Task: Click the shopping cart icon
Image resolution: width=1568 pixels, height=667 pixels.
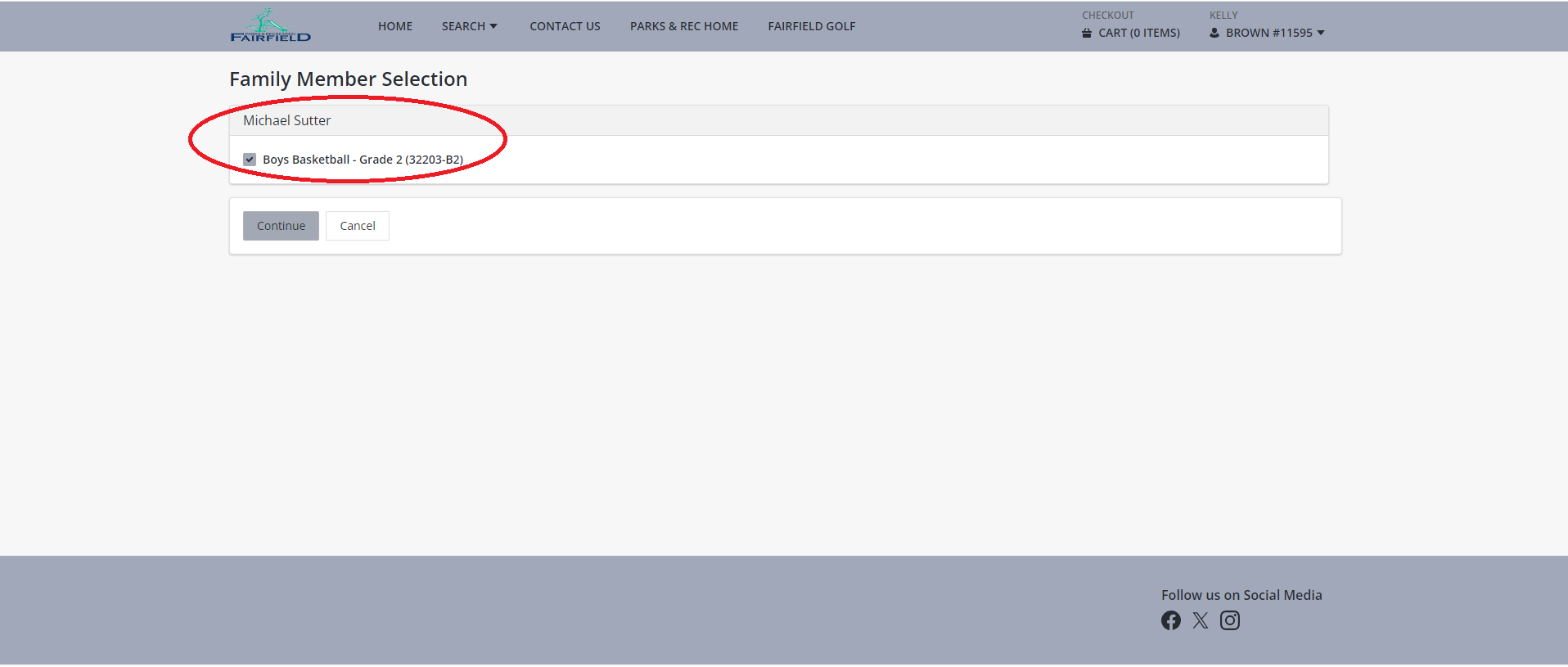Action: 1087,34
